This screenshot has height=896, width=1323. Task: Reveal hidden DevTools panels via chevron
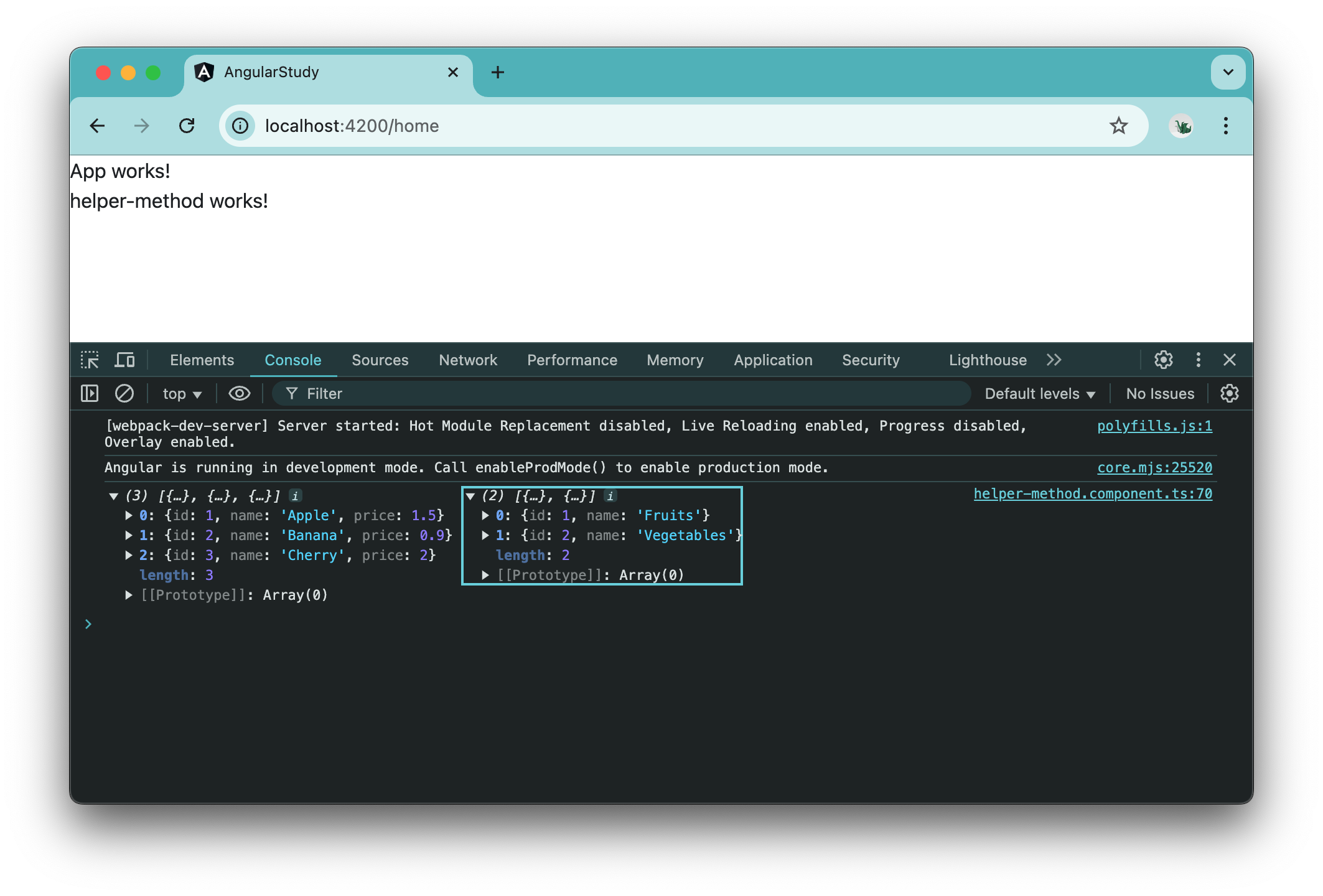[1054, 360]
